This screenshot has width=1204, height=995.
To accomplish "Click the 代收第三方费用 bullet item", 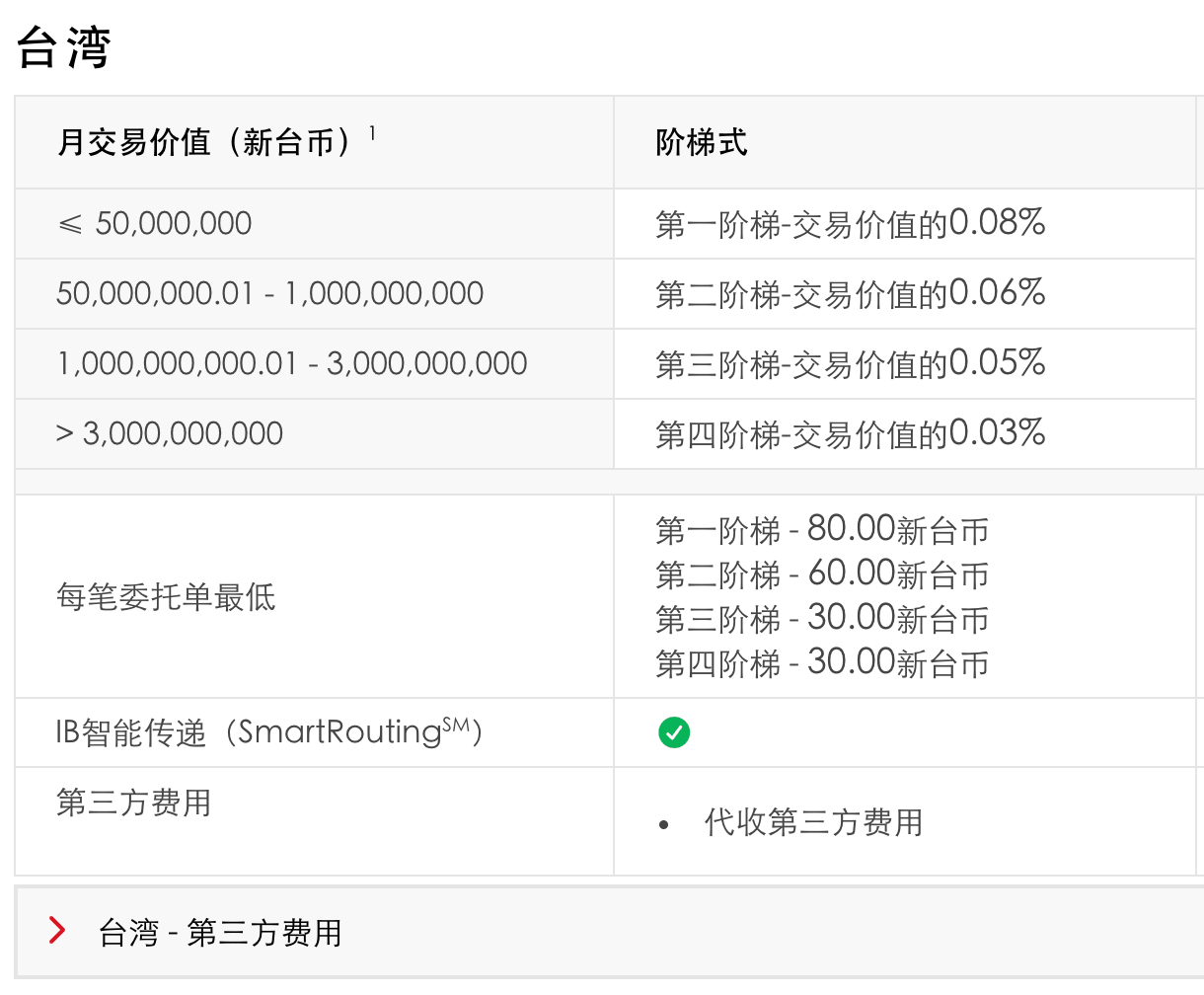I will click(813, 822).
